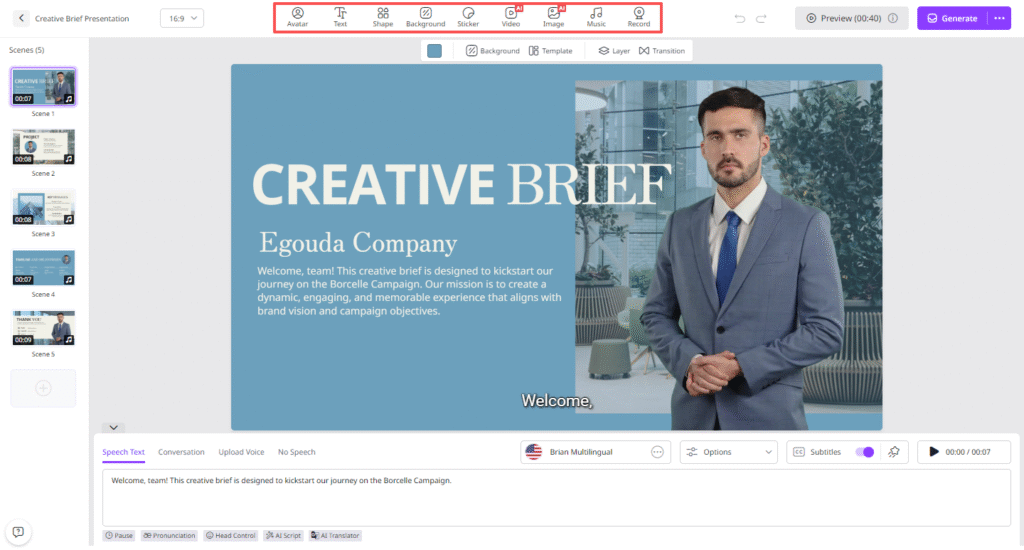Open the help icon at bottom left
1024x550 pixels.
tap(18, 532)
